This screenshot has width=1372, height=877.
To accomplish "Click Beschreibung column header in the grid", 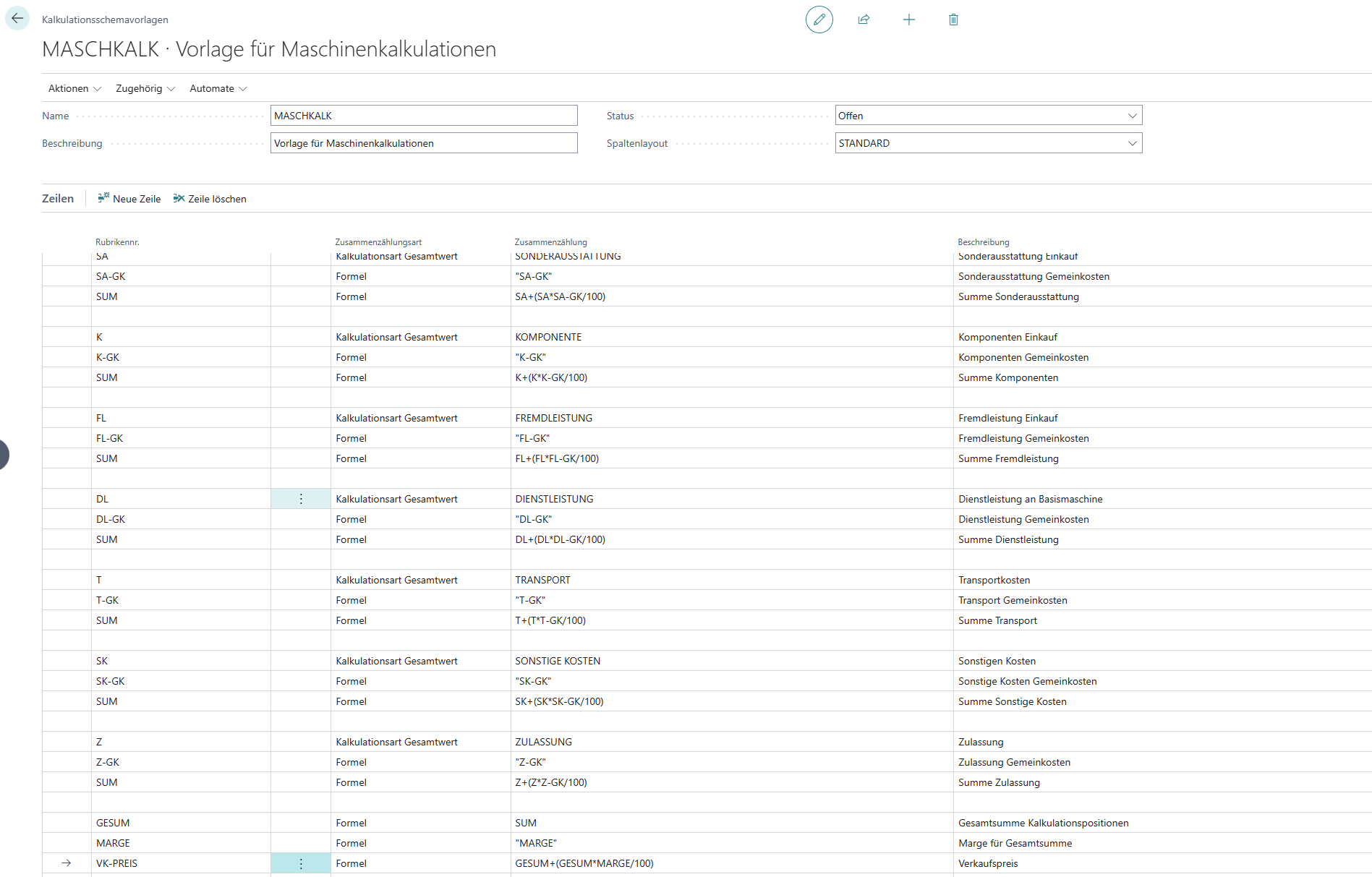I will tap(984, 242).
